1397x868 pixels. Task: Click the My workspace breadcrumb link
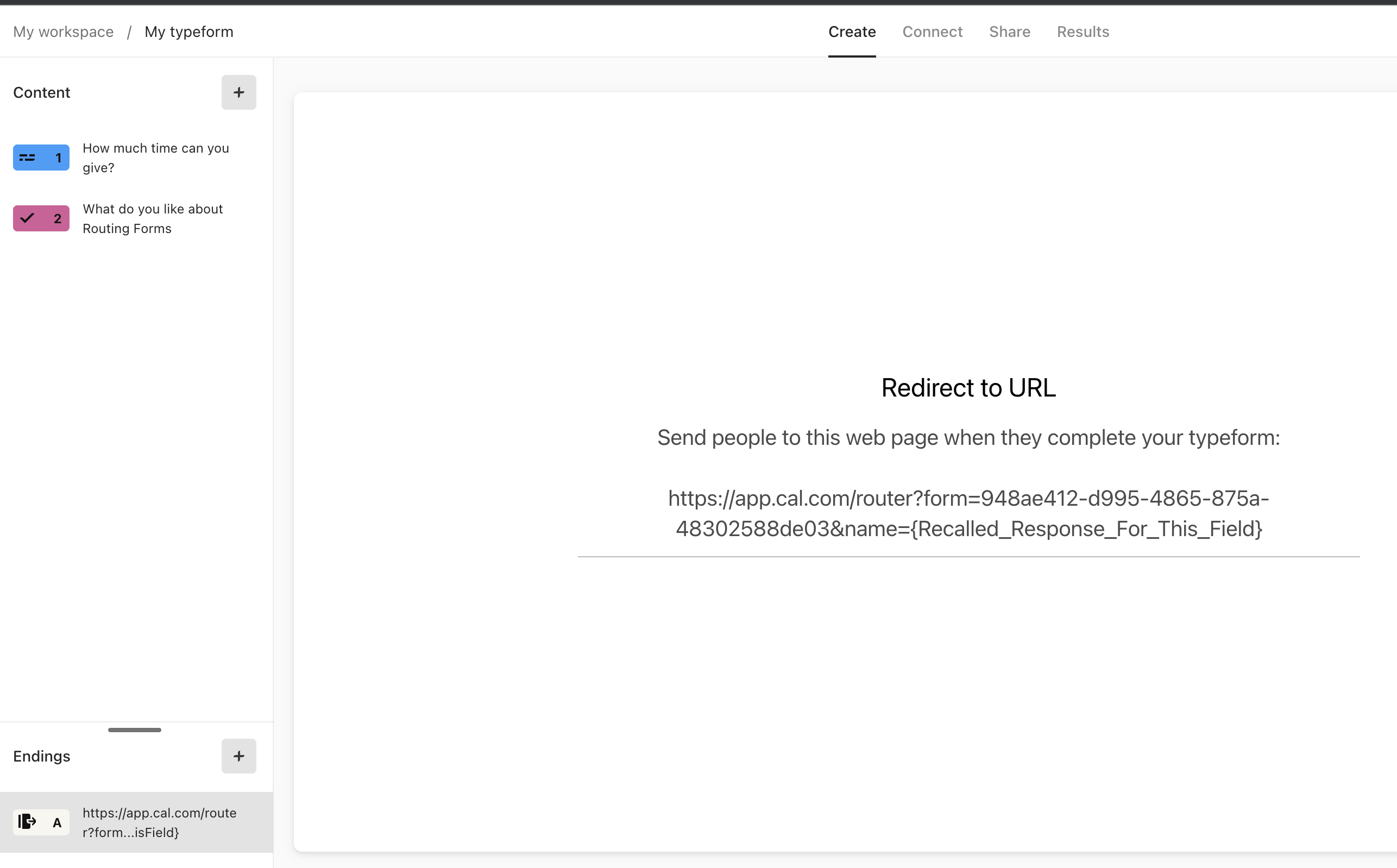pos(63,31)
